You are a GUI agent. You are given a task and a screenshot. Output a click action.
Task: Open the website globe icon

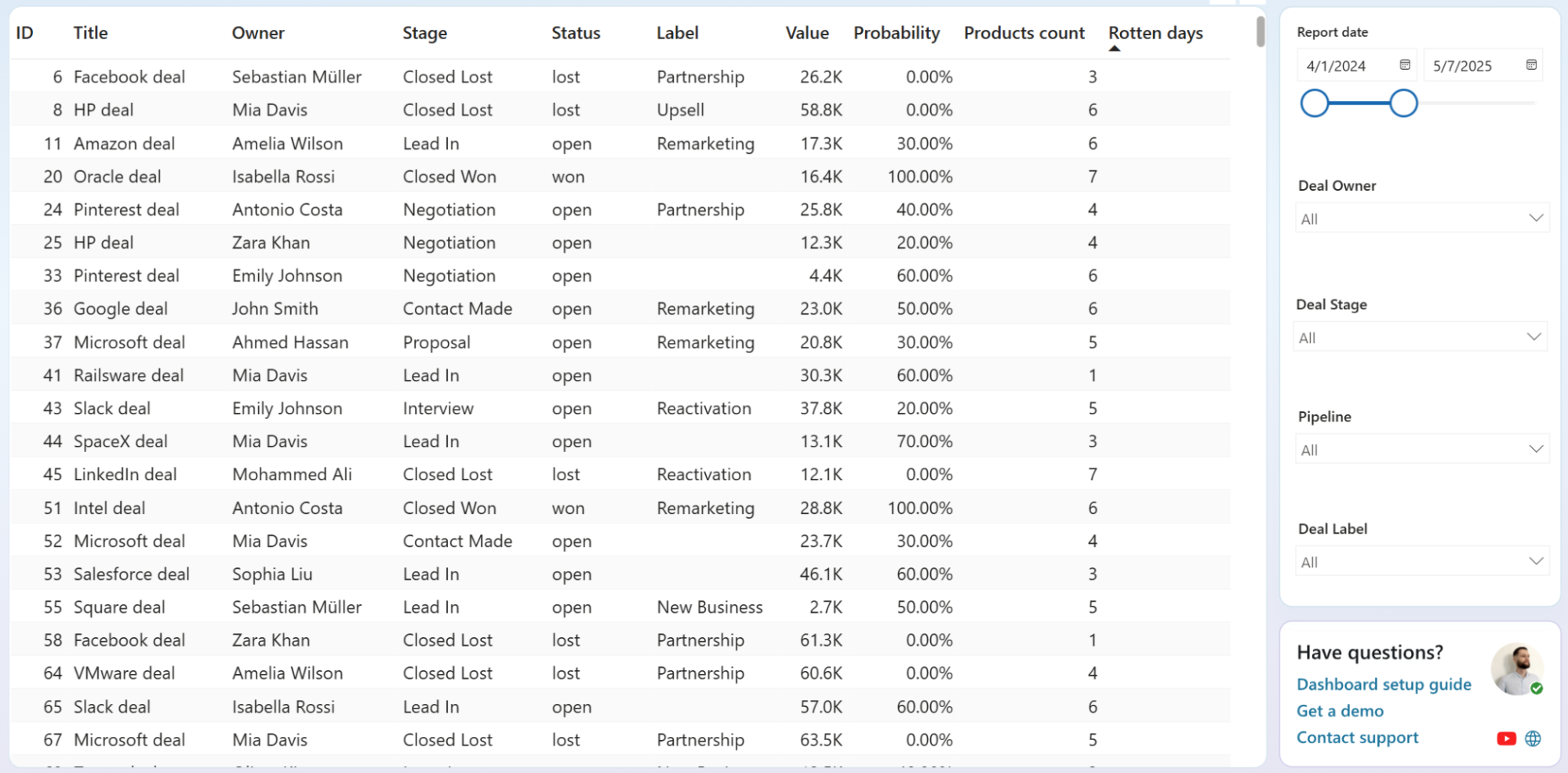point(1533,738)
